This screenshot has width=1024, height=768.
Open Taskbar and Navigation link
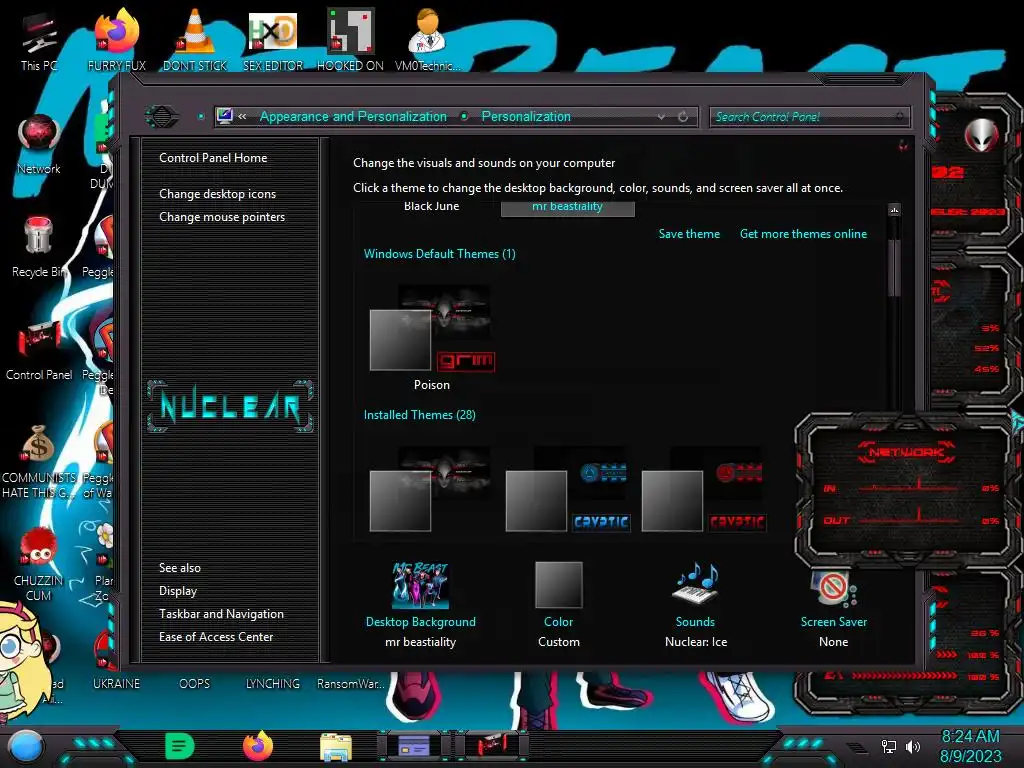221,614
